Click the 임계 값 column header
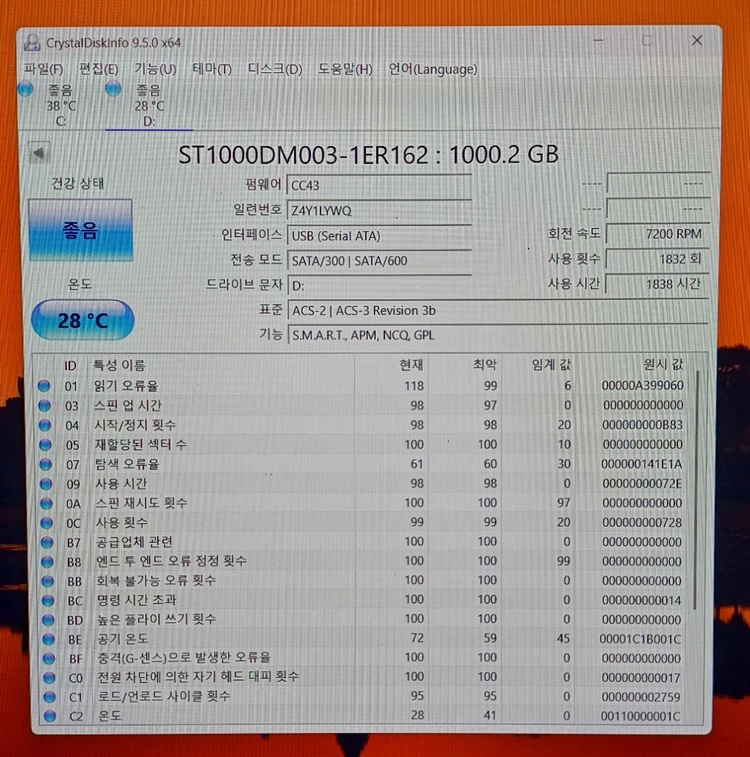 (x=551, y=364)
